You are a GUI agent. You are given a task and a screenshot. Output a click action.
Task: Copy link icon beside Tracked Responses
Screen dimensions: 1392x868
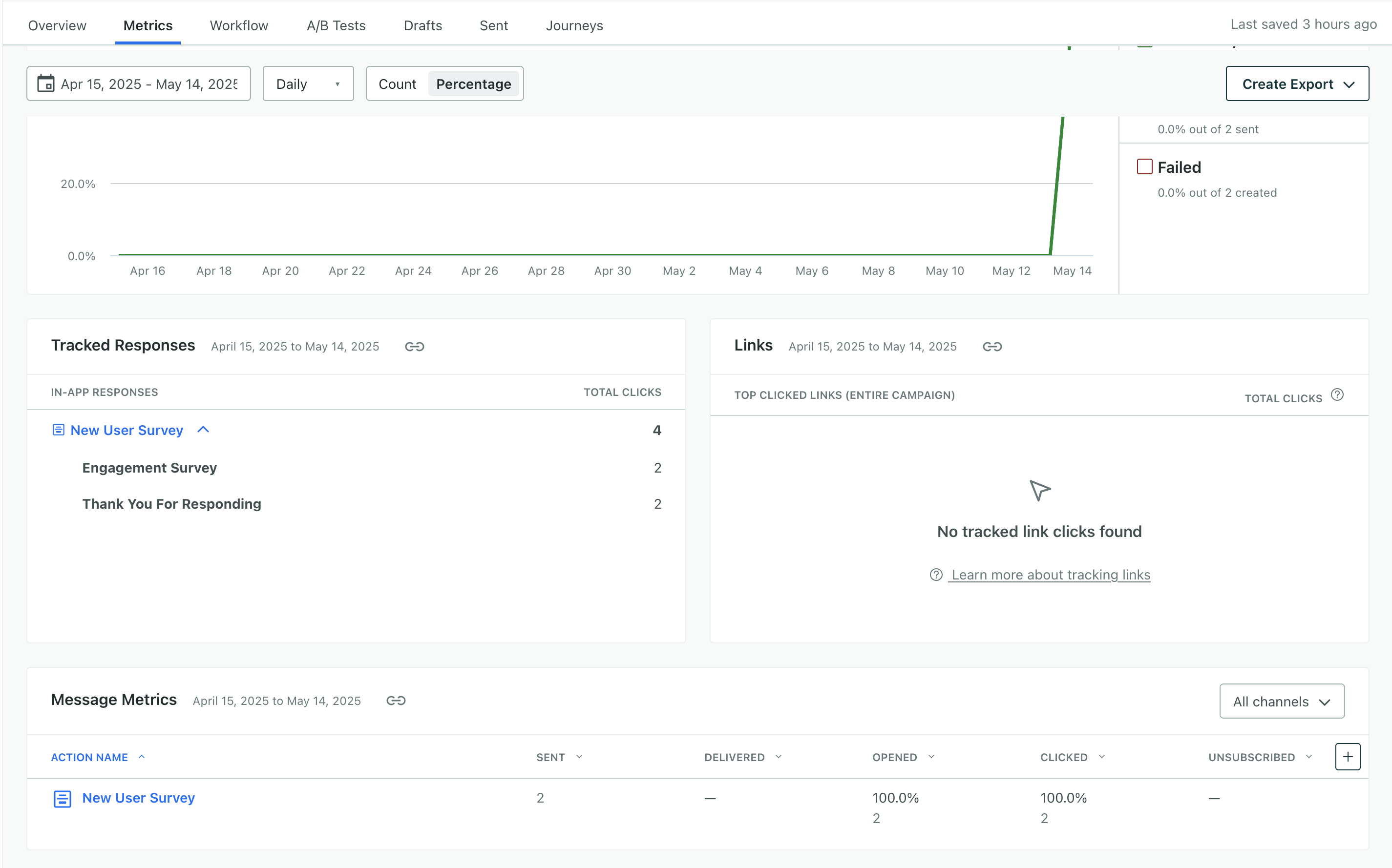point(414,346)
